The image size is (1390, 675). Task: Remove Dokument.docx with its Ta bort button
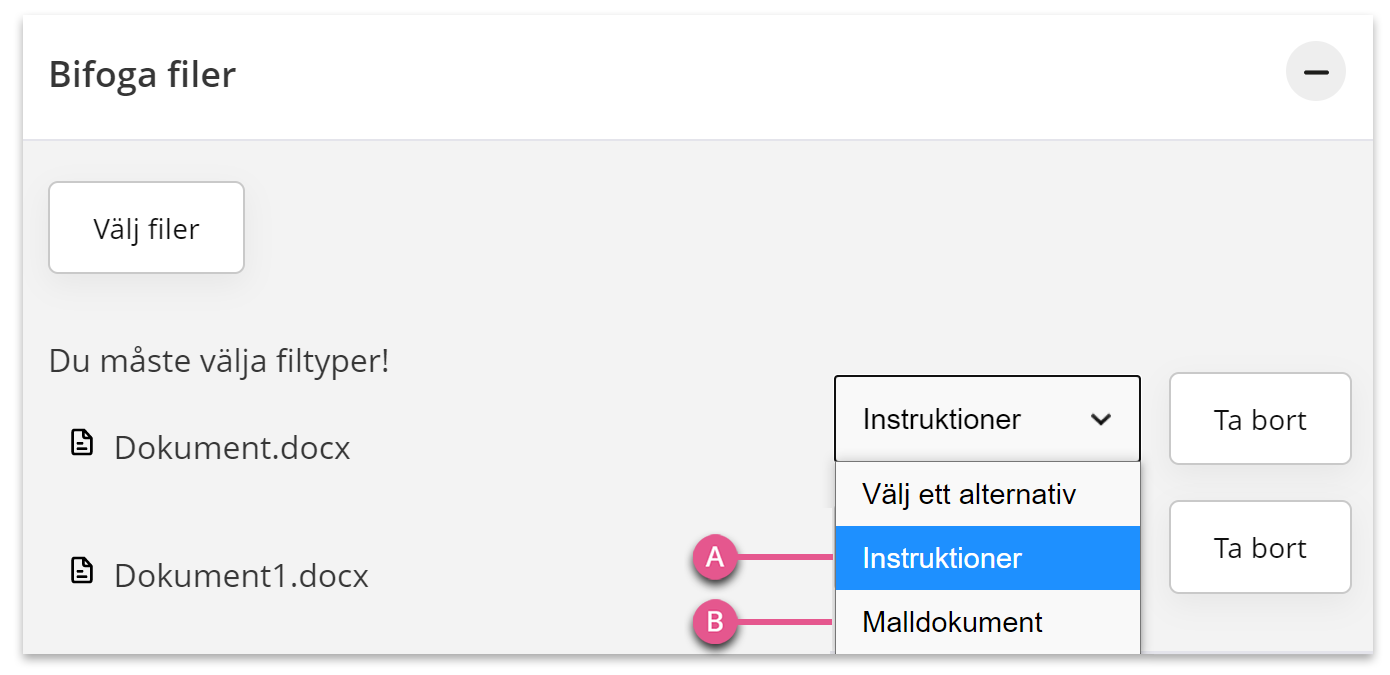(x=1260, y=419)
